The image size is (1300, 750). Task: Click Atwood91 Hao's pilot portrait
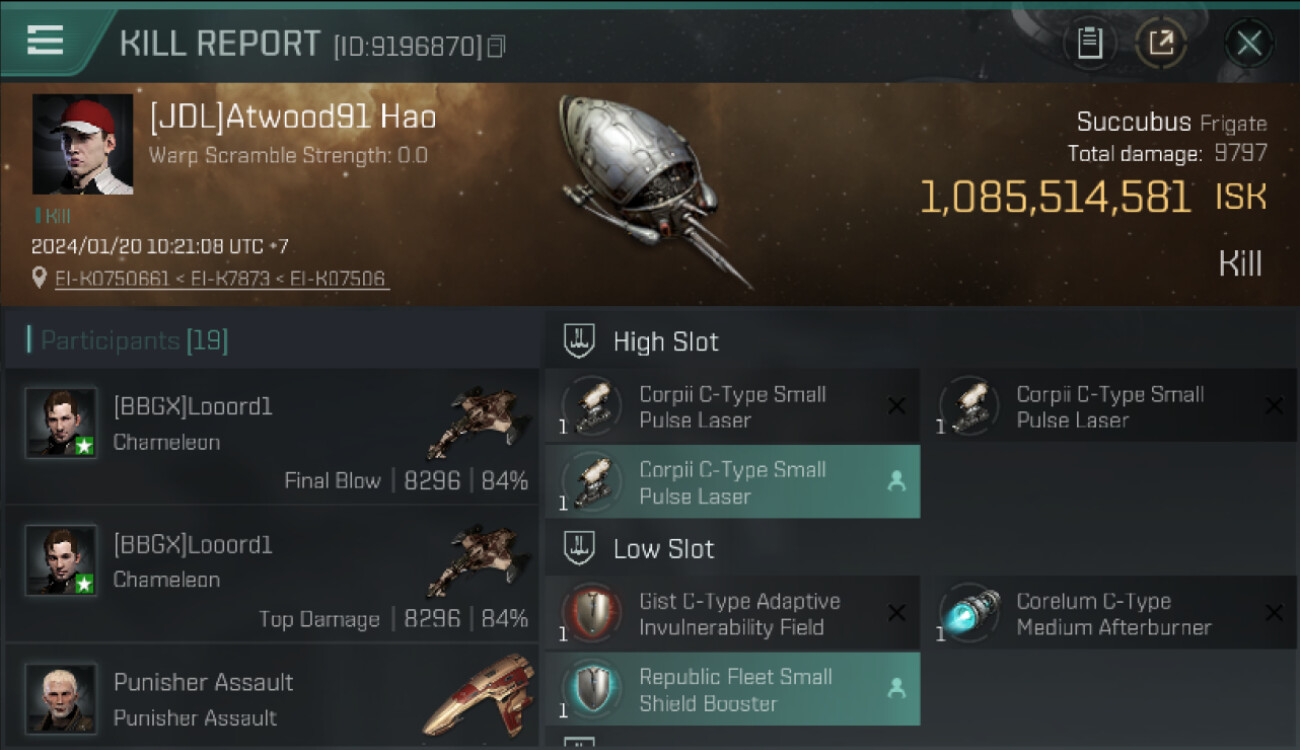(83, 144)
